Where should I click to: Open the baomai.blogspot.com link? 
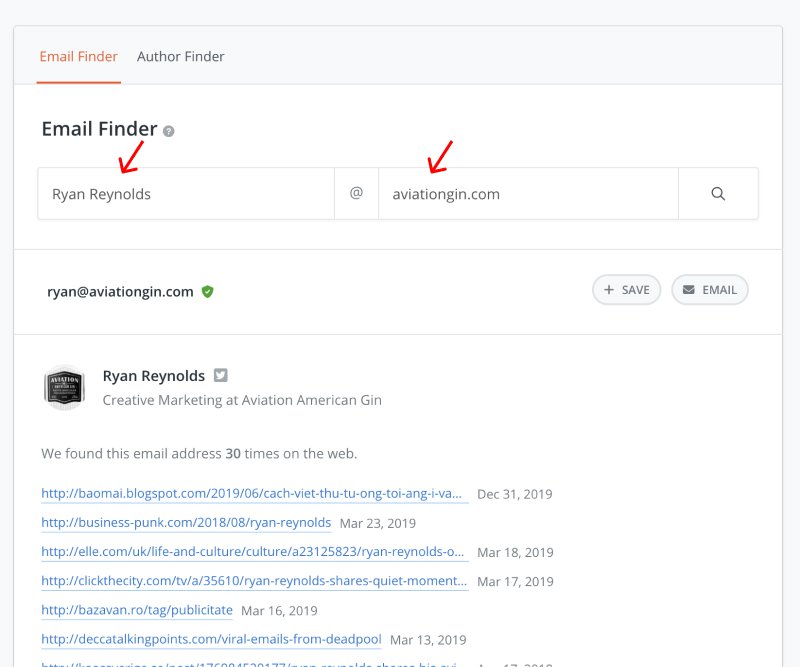click(x=255, y=493)
